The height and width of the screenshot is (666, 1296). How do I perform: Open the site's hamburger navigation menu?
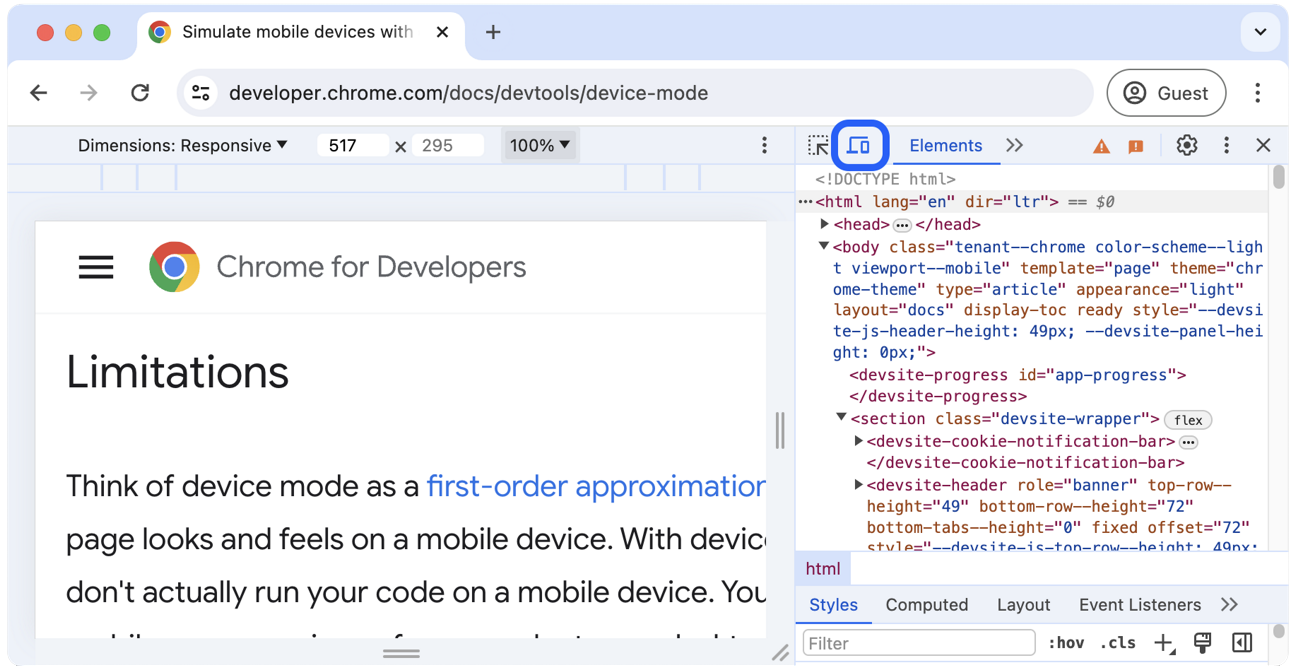click(x=96, y=267)
